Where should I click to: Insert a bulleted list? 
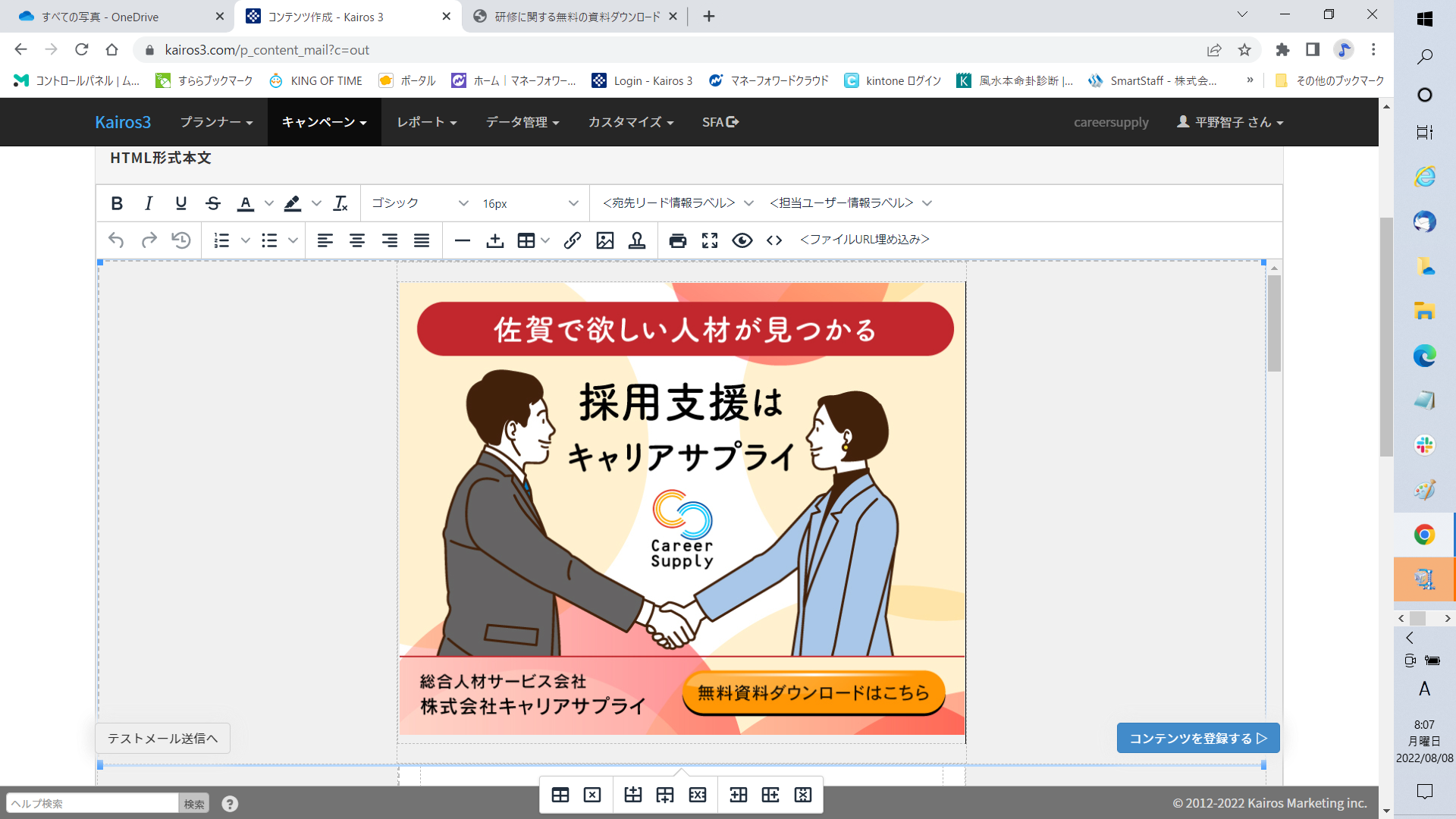tap(269, 240)
